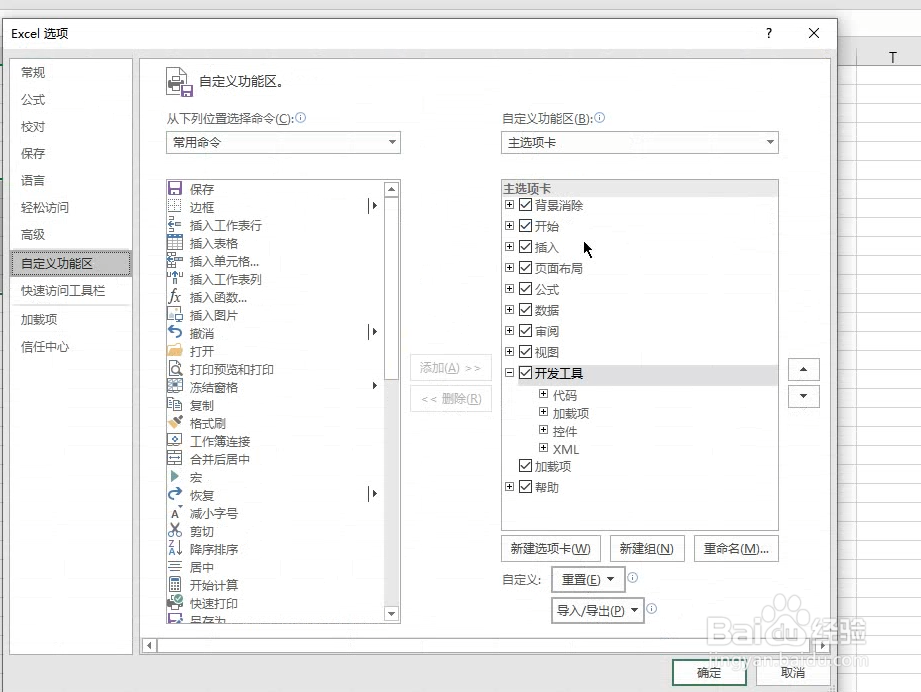Screen dimensions: 921x692
Task: Expand the XML group node
Action: [x=543, y=448]
